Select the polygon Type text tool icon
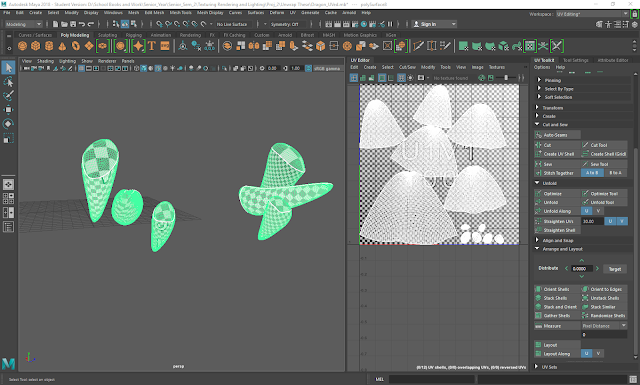Screen dimensions: 640x385 [151, 46]
